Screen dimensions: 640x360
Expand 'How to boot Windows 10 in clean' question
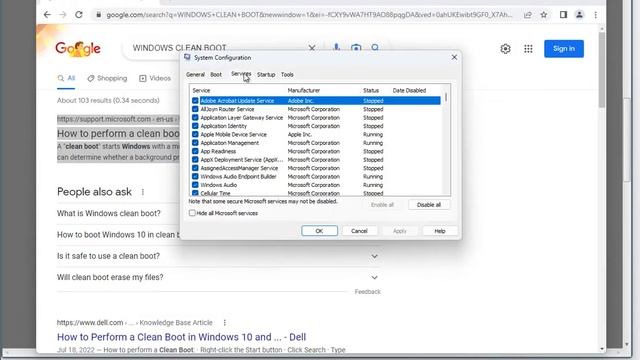click(118, 235)
